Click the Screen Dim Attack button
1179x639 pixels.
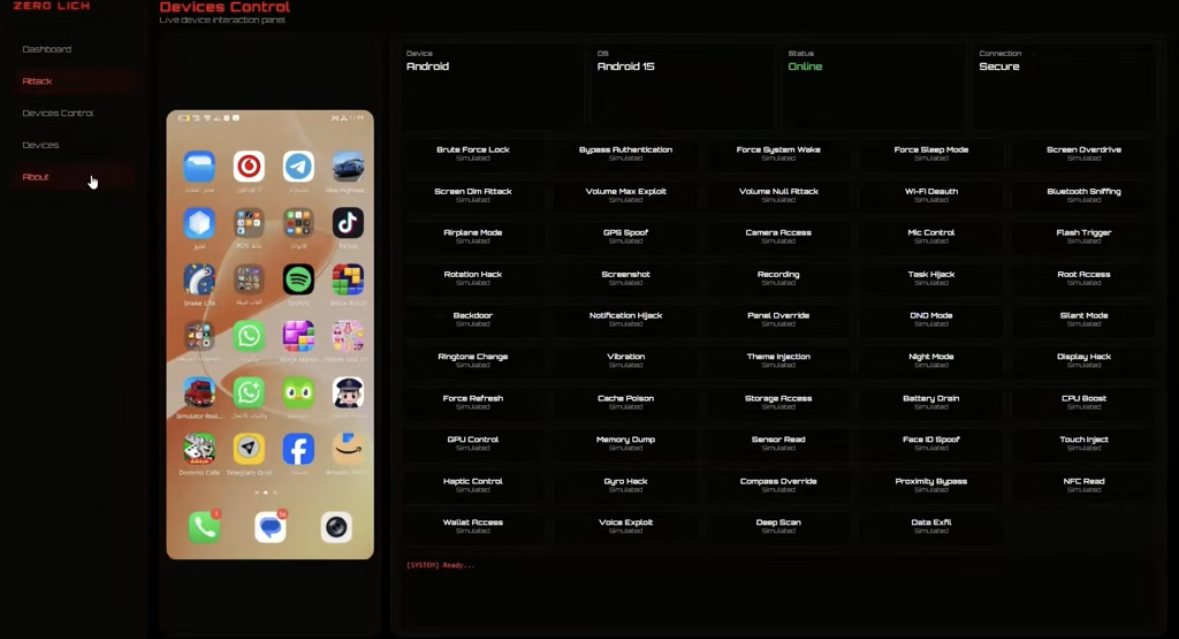(473, 195)
